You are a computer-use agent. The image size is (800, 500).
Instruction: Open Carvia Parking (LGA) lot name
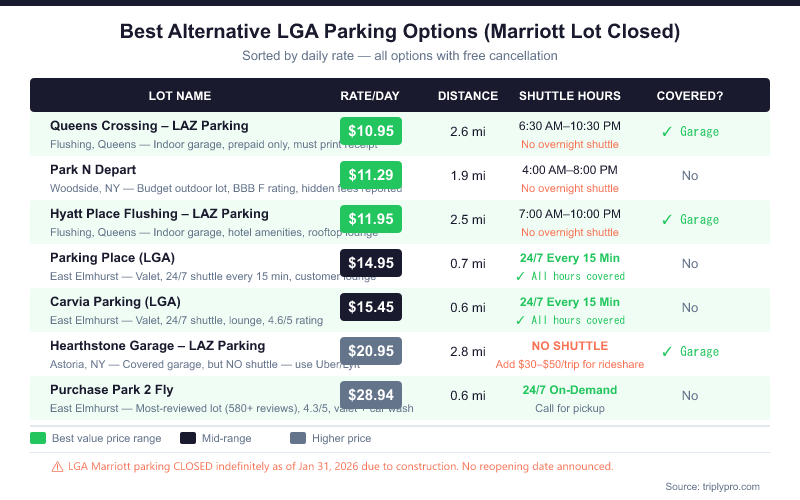pos(114,301)
